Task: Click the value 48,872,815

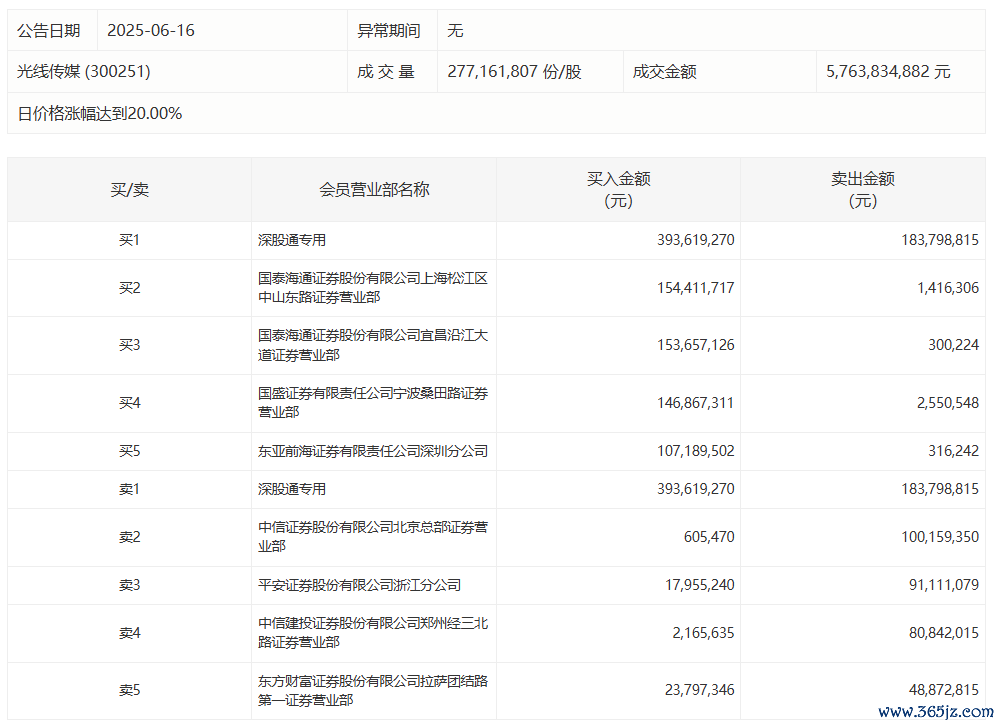Action: [x=944, y=691]
